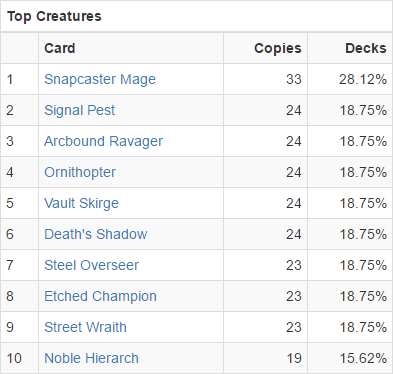
Task: Select the 28.12% decks value for Snapcaster Mage
Action: pos(363,79)
